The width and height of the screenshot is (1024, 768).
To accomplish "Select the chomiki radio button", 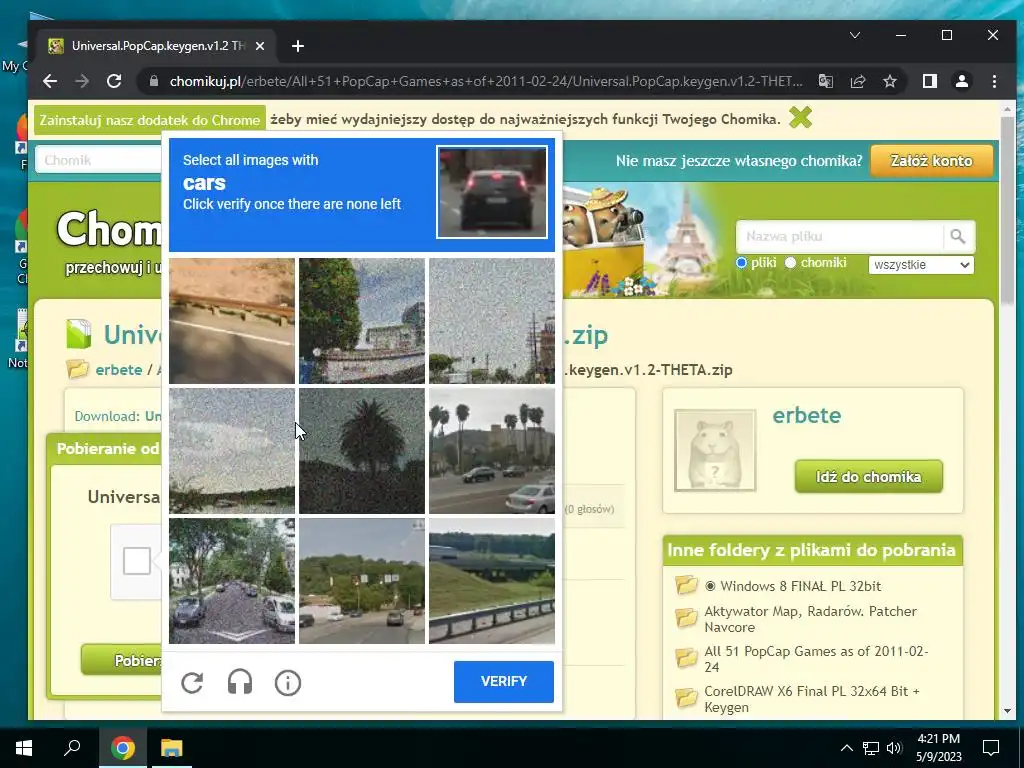I will pyautogui.click(x=790, y=263).
